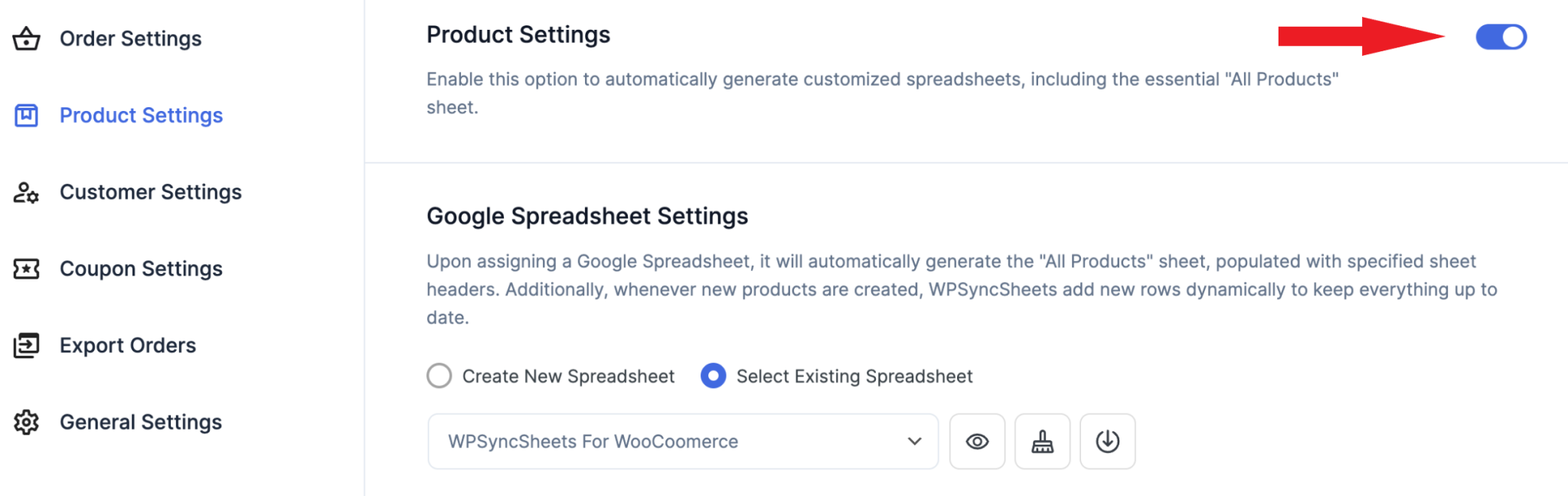Click the Google Spreadsheet Settings heading
1568x496 pixels.
(587, 216)
